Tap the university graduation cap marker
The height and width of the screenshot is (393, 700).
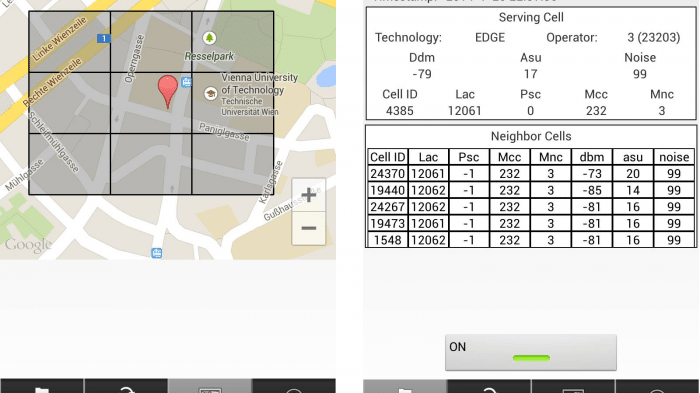click(x=211, y=93)
